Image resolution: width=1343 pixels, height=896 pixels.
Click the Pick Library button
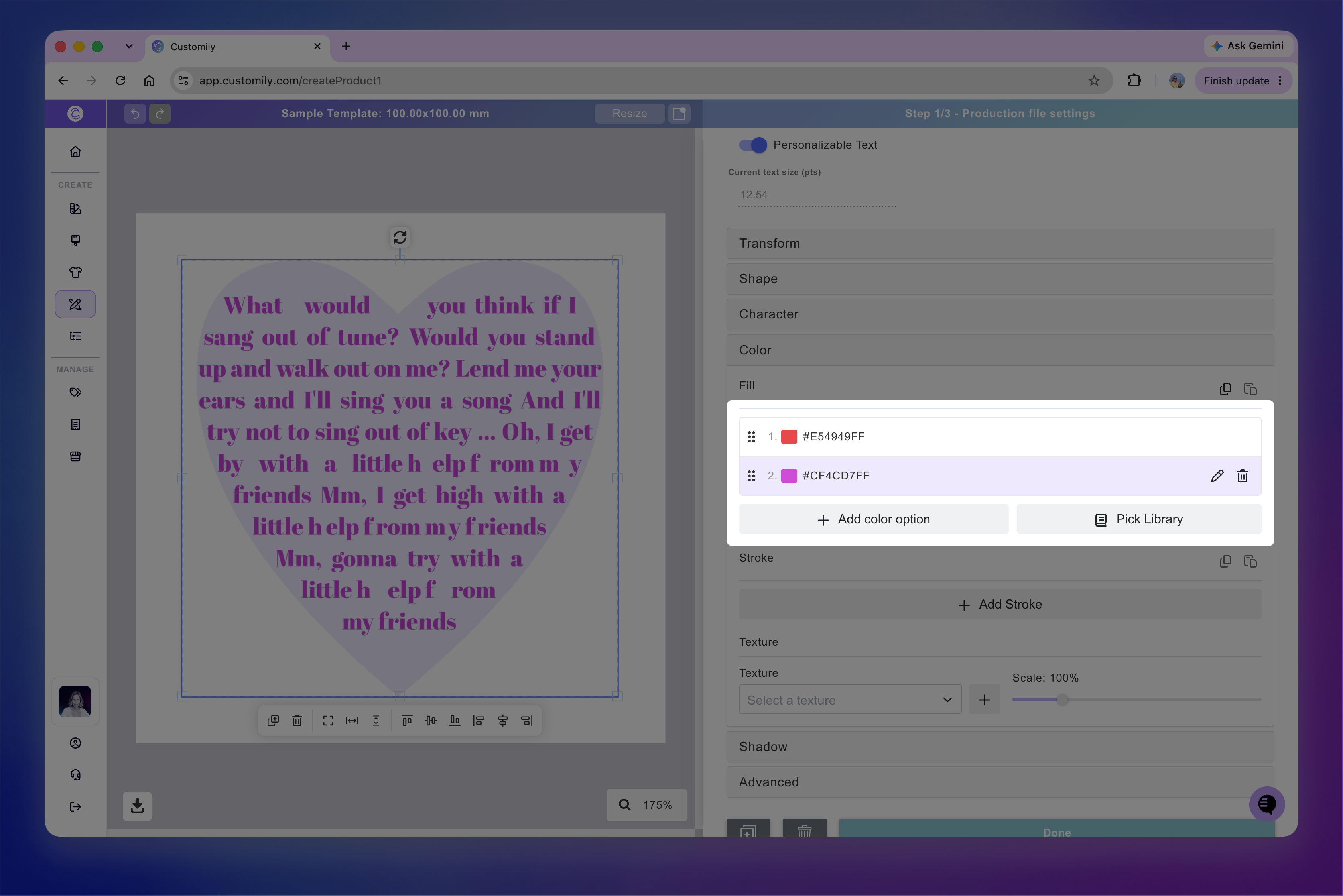pos(1139,519)
